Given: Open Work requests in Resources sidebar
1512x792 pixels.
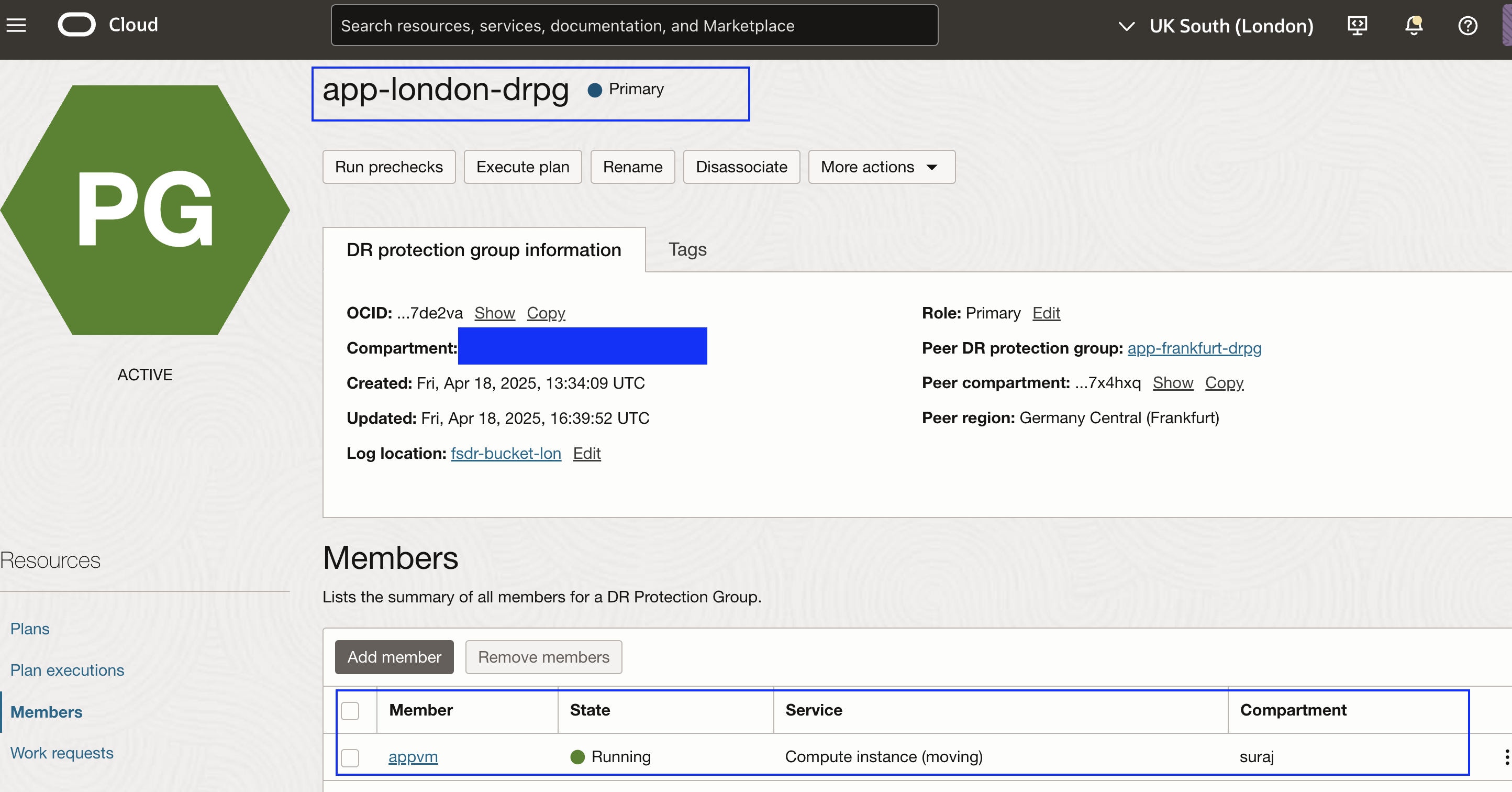Looking at the screenshot, I should click(62, 753).
